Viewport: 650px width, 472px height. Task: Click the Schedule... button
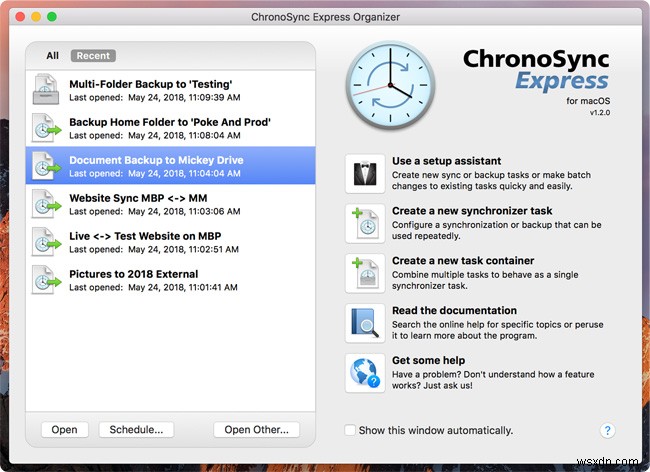click(x=136, y=430)
